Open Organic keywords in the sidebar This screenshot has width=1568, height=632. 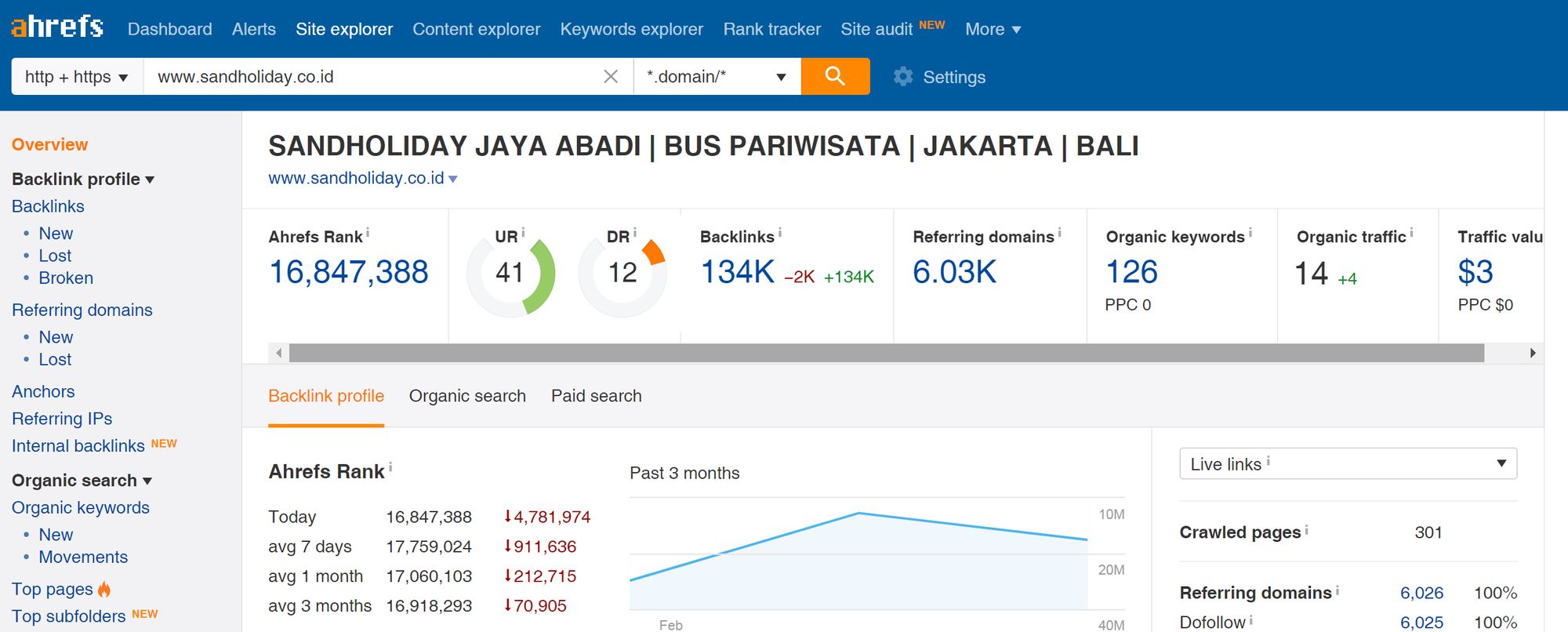81,507
